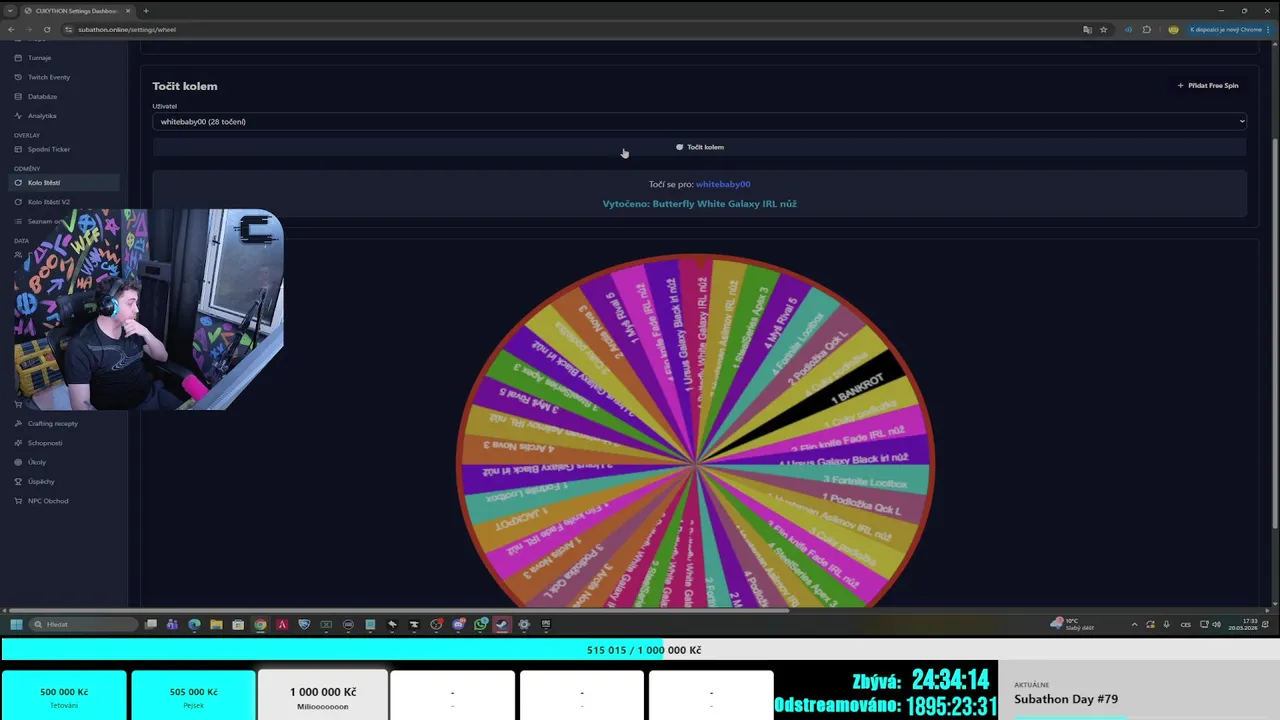Open Databáze in the sidebar

tap(64, 96)
